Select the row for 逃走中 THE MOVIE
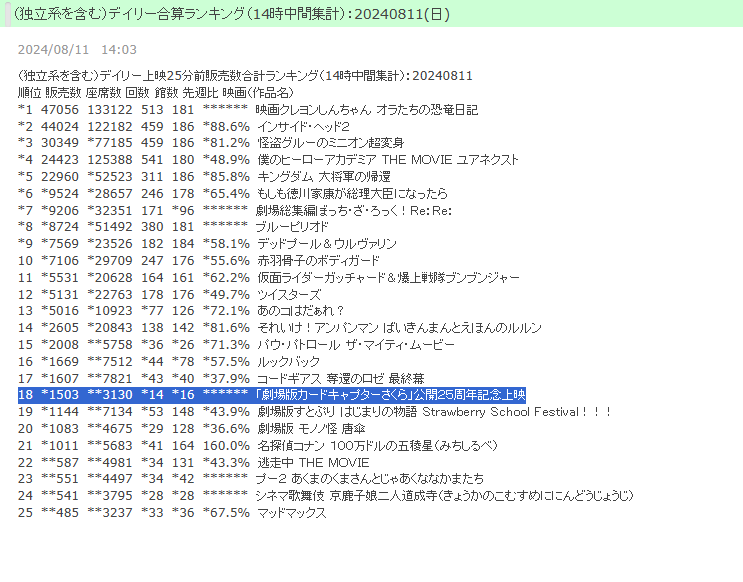This screenshot has width=743, height=582. click(194, 463)
